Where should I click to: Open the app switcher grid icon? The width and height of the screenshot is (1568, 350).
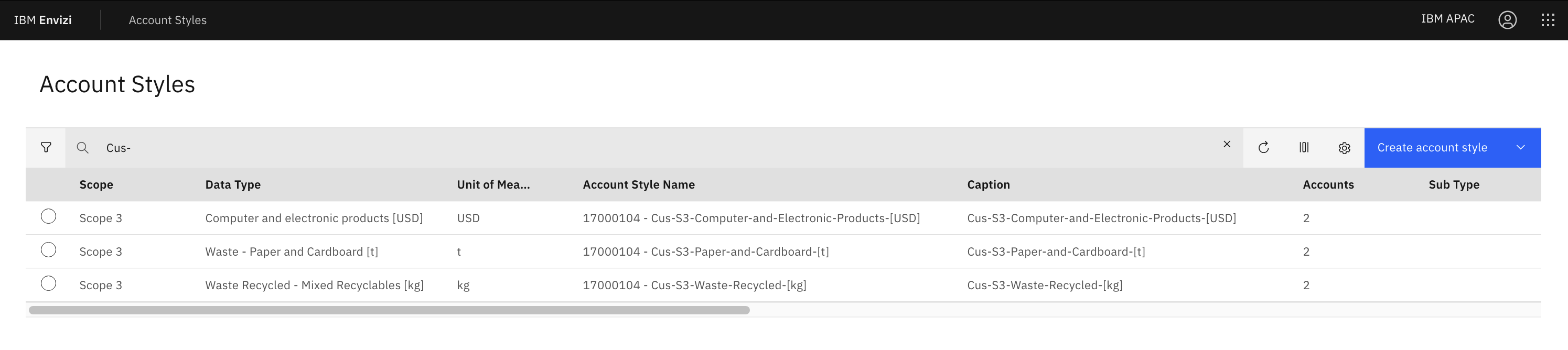click(1548, 20)
